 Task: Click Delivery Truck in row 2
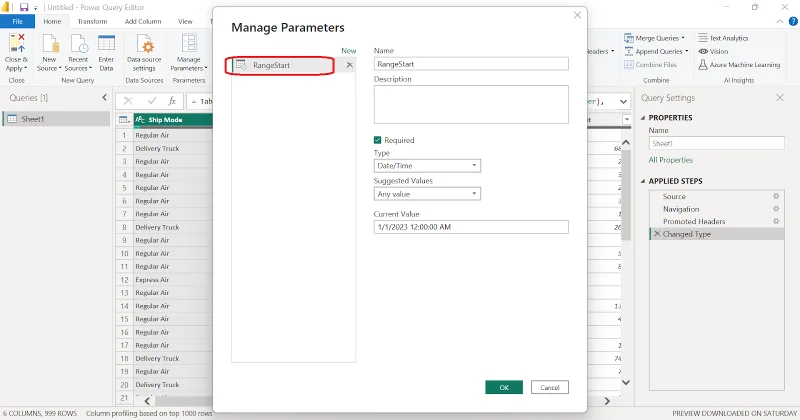coord(157,149)
